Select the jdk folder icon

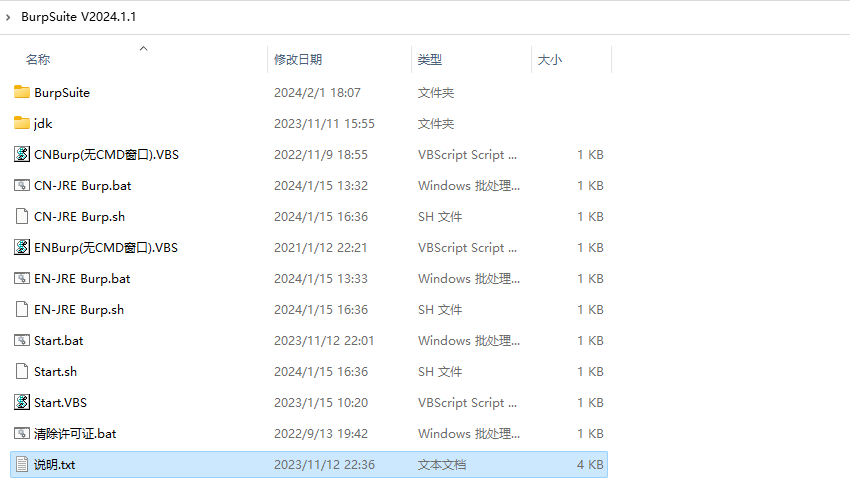[22, 123]
